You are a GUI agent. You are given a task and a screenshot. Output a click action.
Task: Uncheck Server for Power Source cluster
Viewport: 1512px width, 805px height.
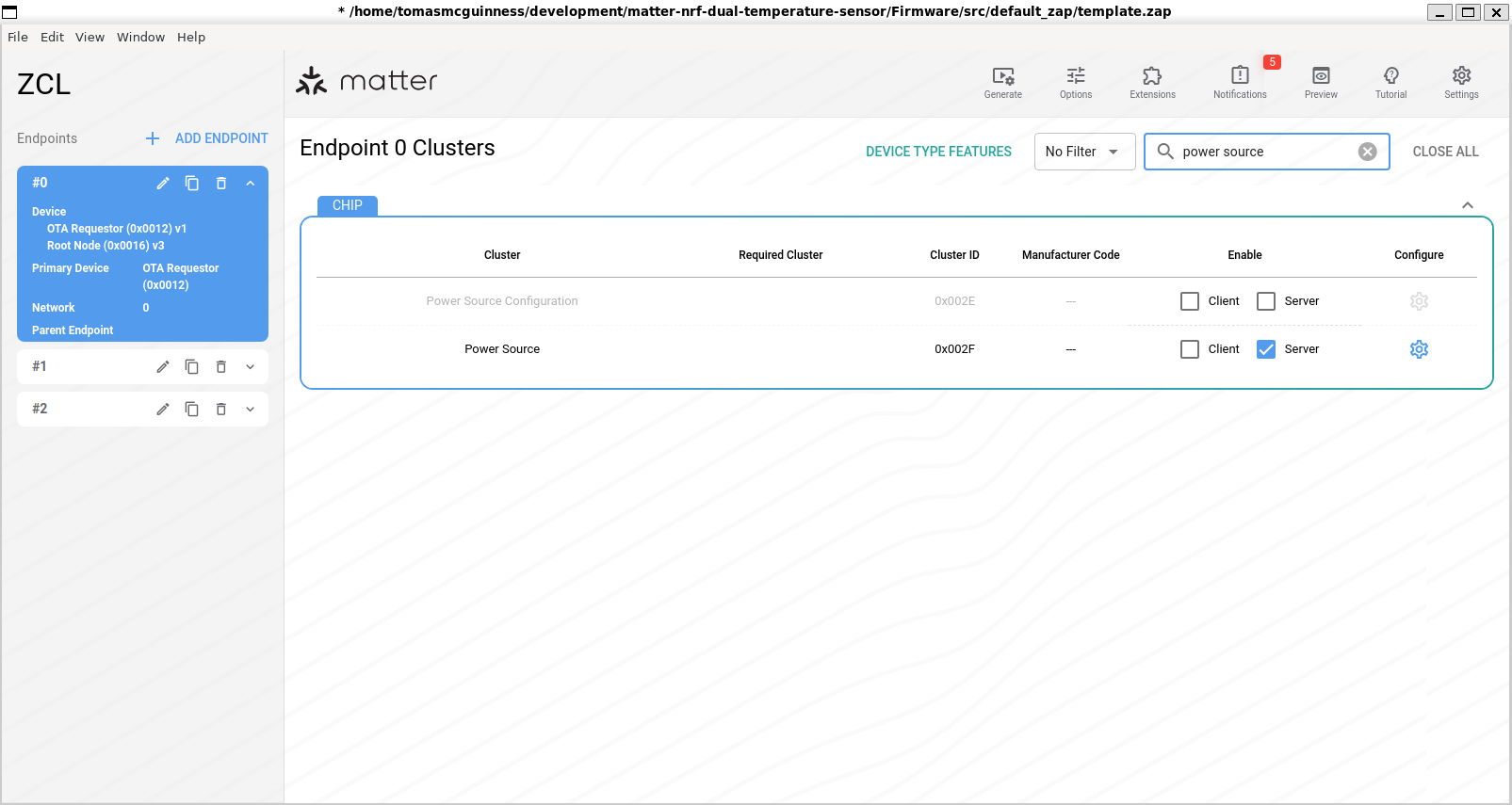(x=1266, y=349)
